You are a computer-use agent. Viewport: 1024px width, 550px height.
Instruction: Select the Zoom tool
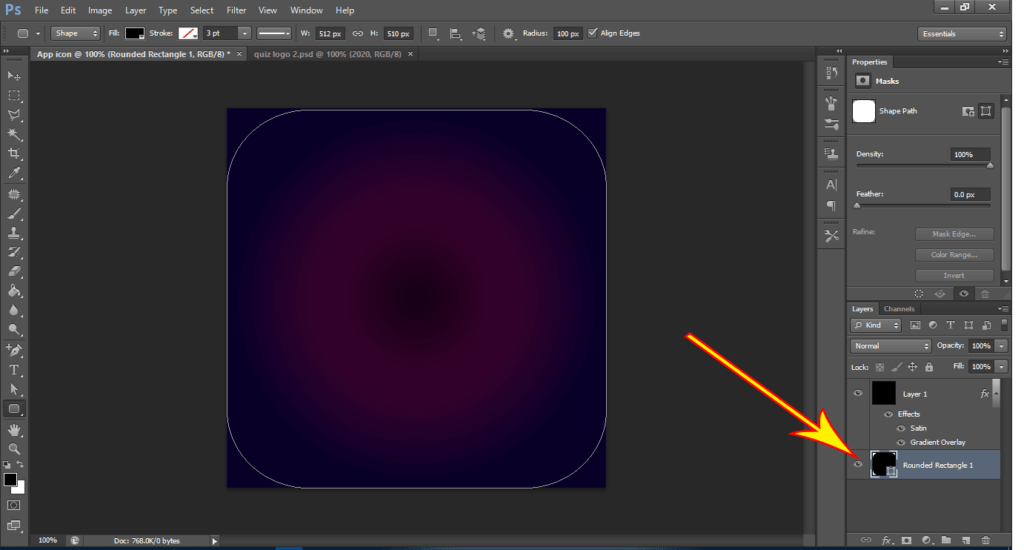point(14,449)
